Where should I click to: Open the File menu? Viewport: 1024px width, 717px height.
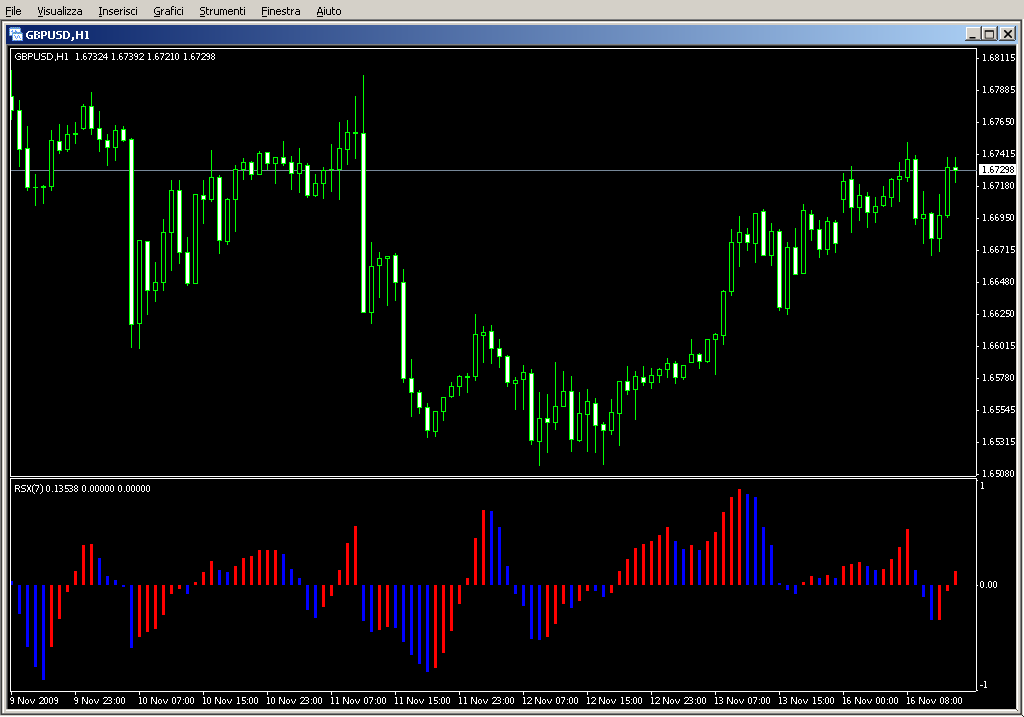click(x=13, y=11)
